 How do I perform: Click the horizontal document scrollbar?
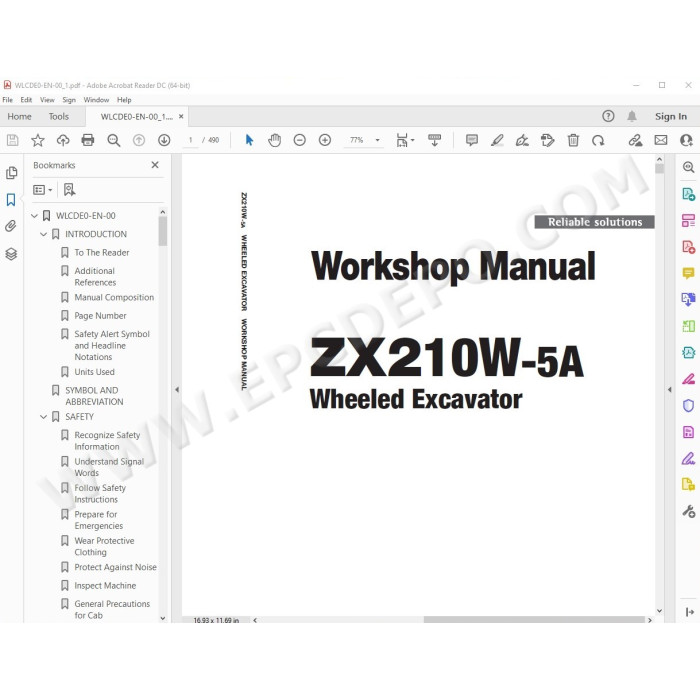coord(534,620)
